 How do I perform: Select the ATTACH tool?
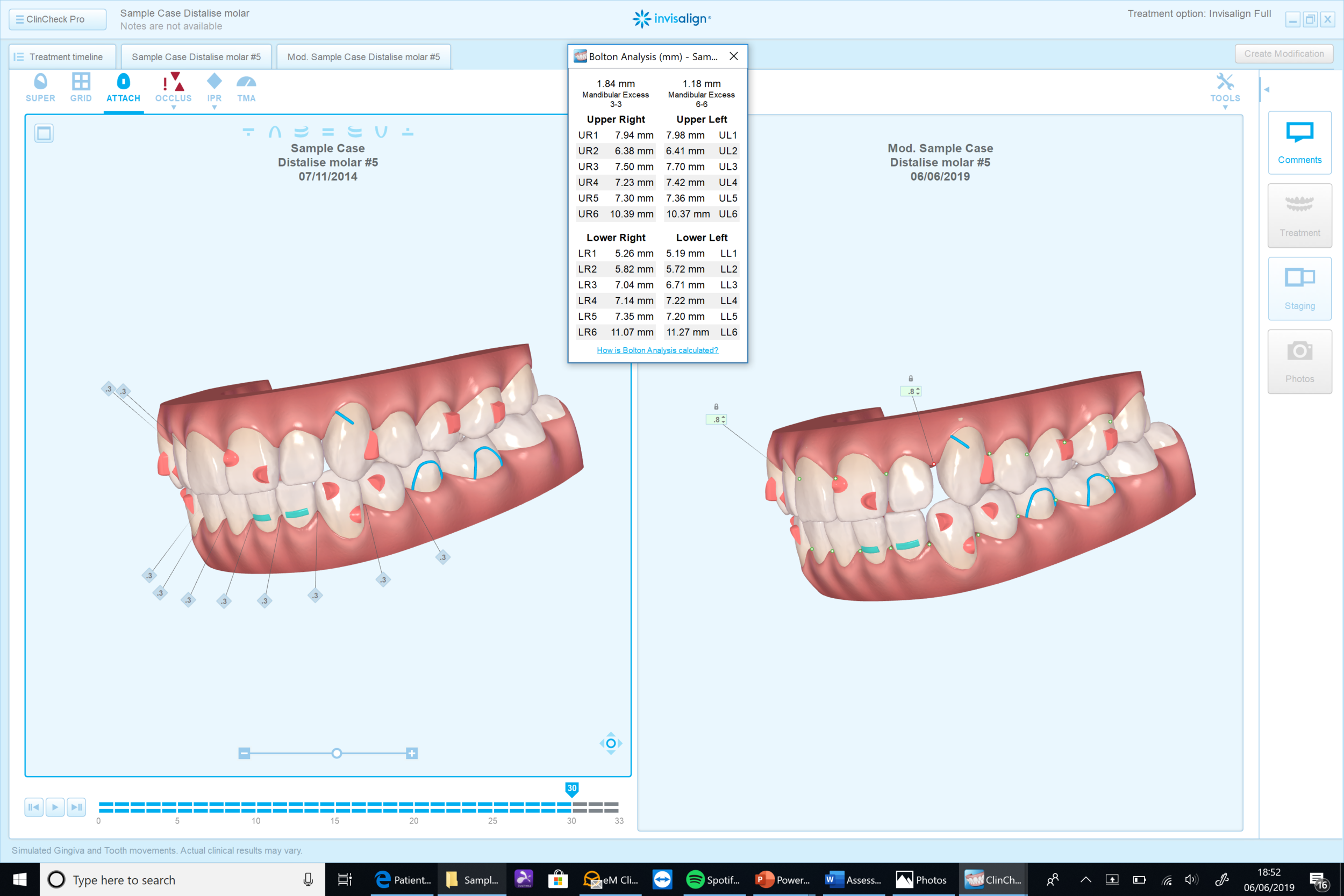123,87
